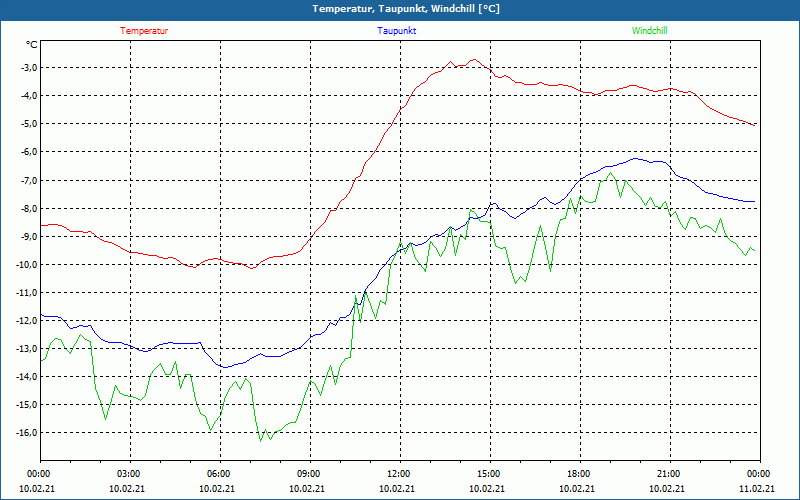Image resolution: width=800 pixels, height=500 pixels.
Task: Click the green Windchill legend label
Action: (649, 31)
